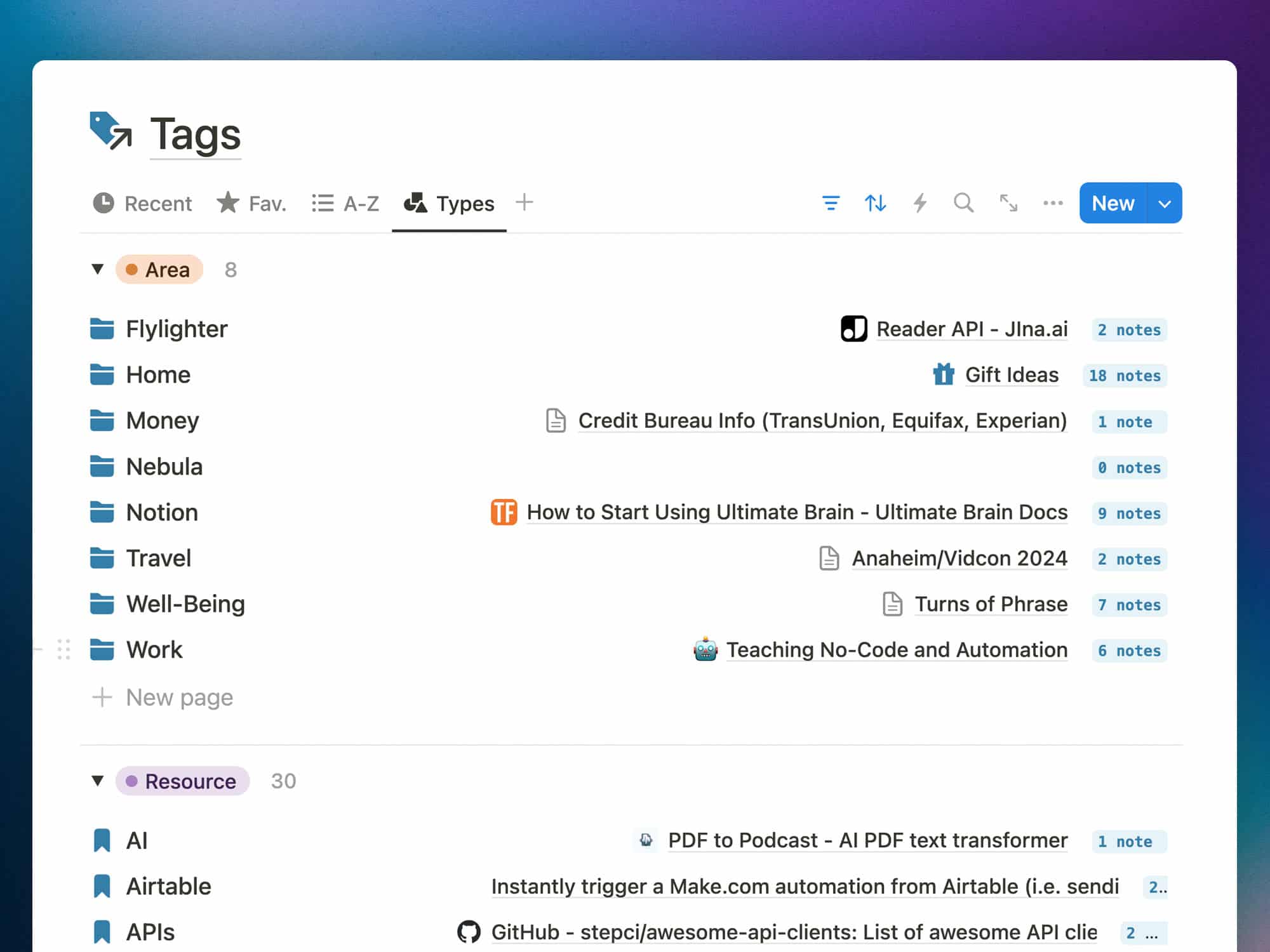1270x952 pixels.
Task: Click the search magnifier icon
Action: 963,203
